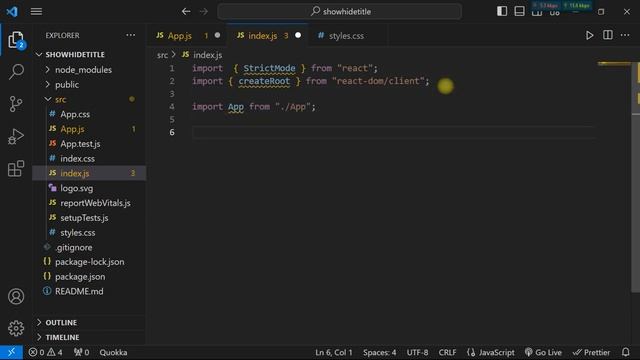Go forward with the right arrow
This screenshot has width=640, height=360.
204,11
